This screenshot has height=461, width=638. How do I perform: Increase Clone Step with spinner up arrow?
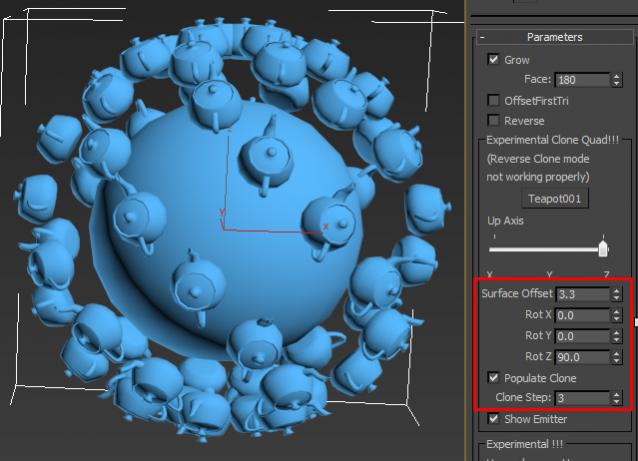616,394
